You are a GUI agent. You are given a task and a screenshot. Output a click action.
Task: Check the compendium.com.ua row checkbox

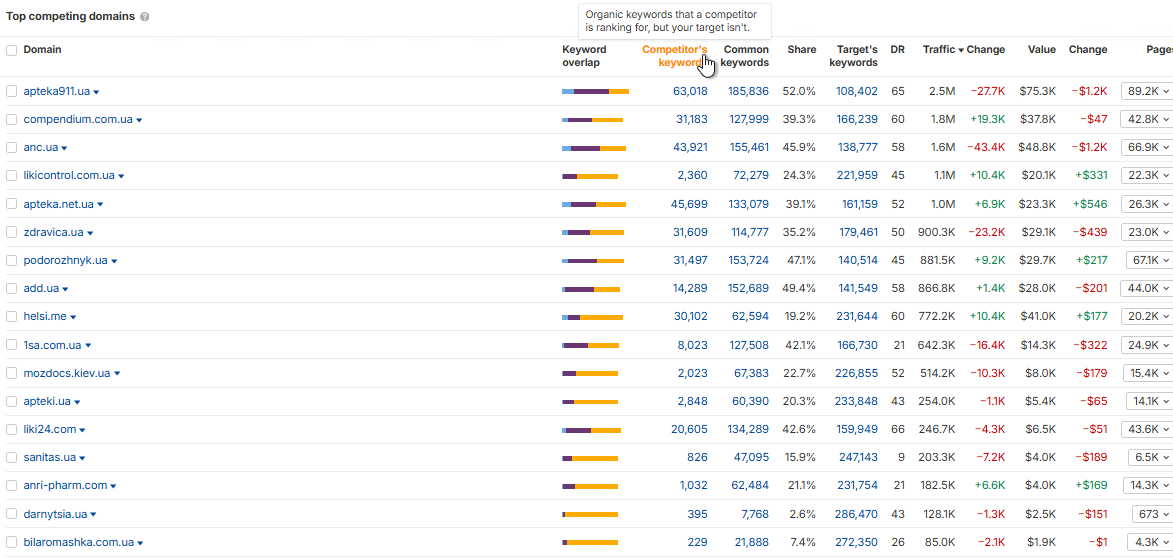[x=11, y=119]
